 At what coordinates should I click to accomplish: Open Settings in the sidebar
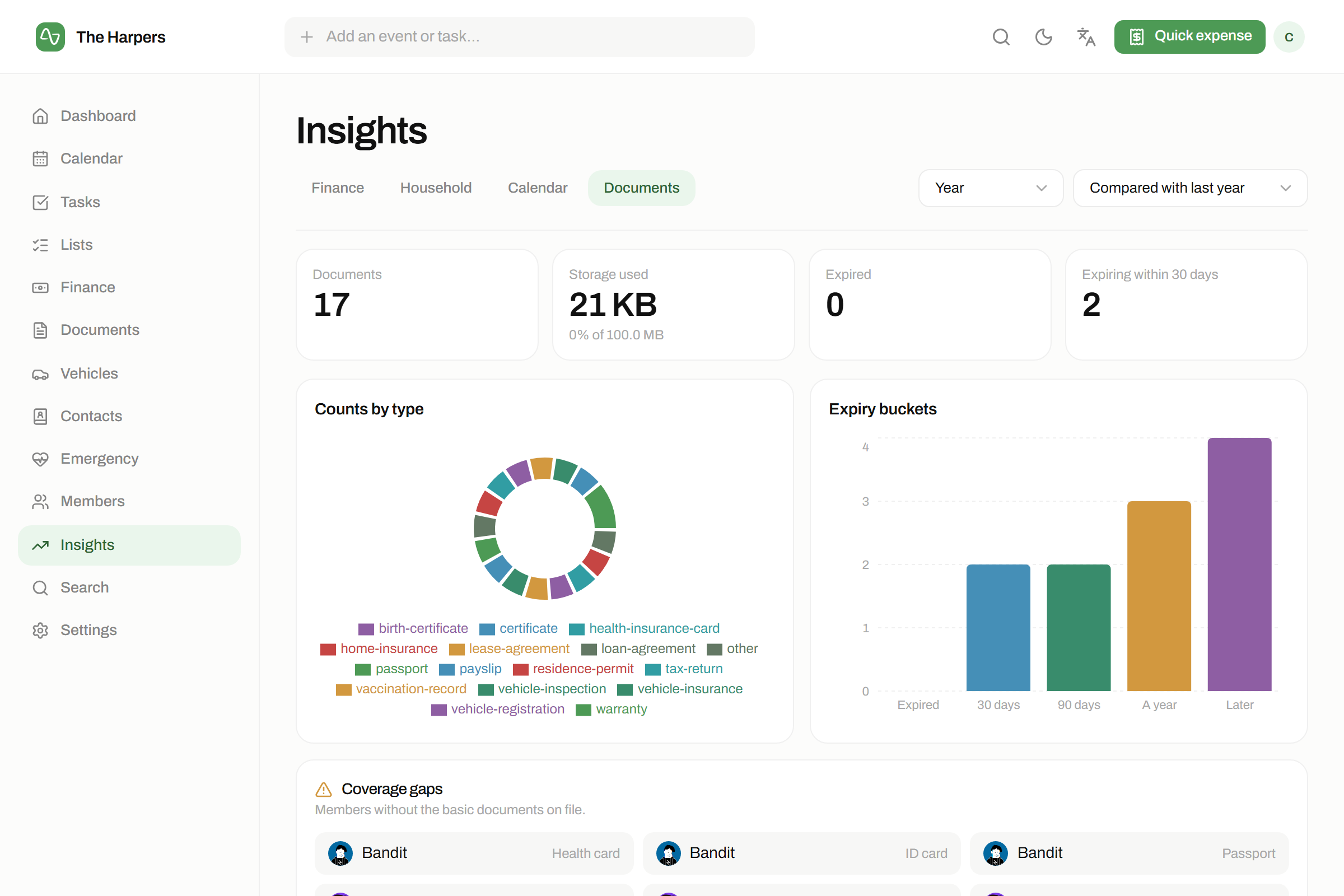tap(129, 631)
